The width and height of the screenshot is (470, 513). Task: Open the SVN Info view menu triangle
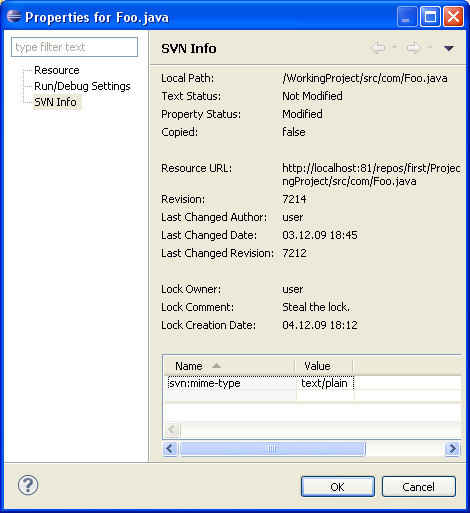(x=449, y=48)
